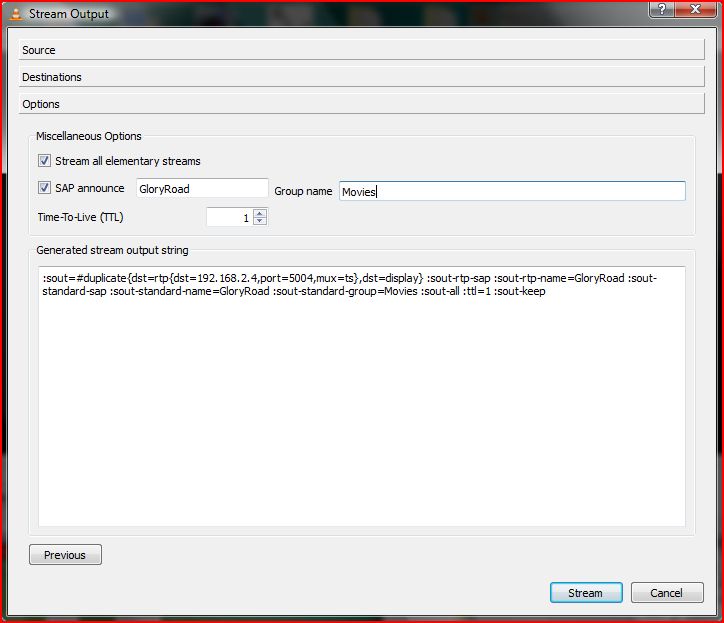Decrease the TTL value with down arrow

(260, 221)
